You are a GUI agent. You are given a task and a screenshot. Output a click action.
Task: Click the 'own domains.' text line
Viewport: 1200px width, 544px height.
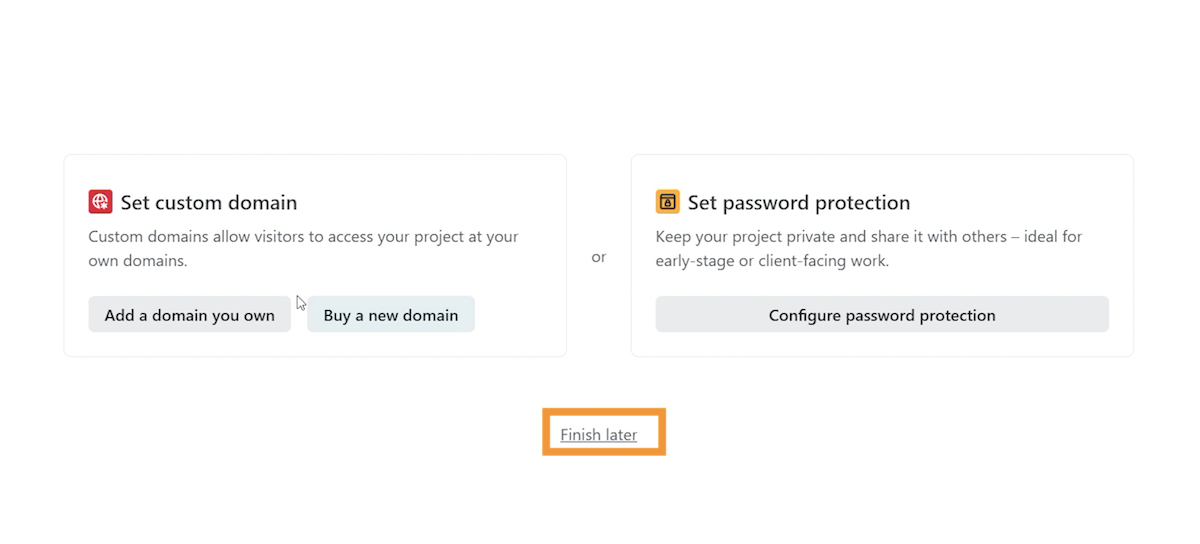(138, 261)
